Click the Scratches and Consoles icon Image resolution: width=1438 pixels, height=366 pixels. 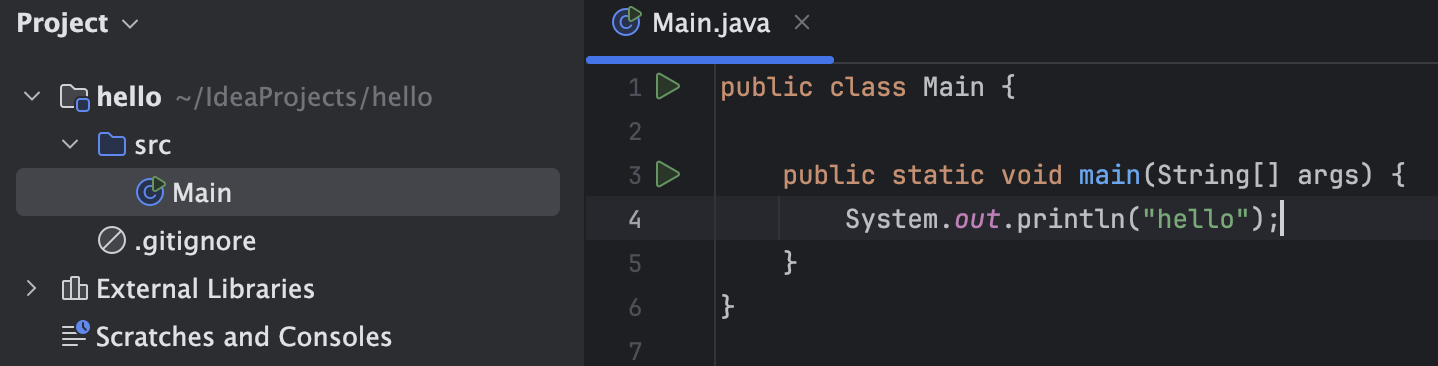click(x=75, y=336)
